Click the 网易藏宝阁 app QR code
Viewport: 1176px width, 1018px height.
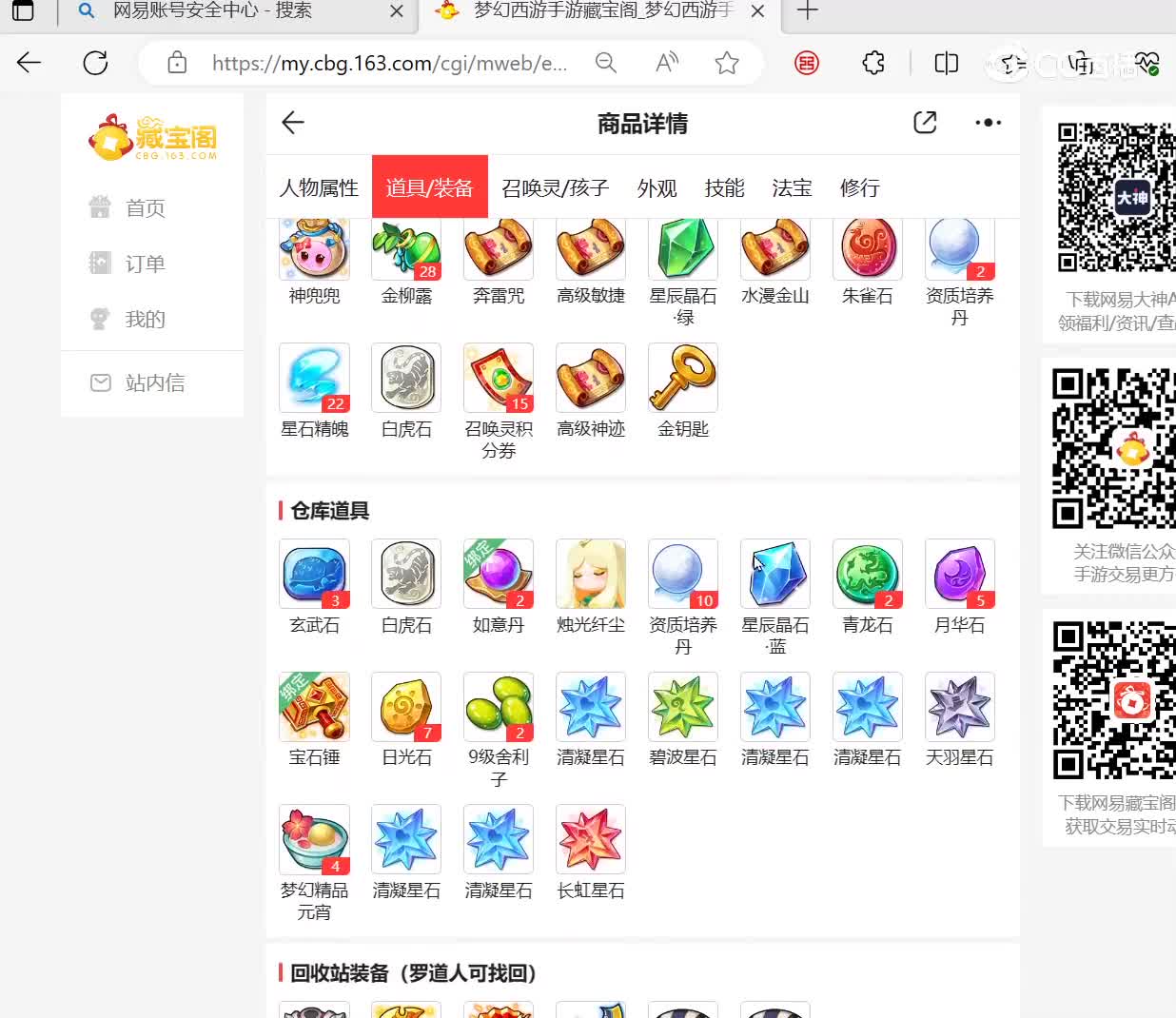pos(1113,699)
